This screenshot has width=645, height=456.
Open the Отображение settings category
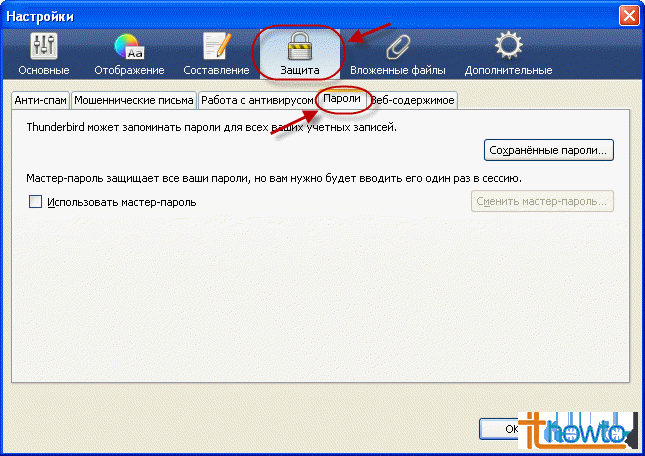point(129,55)
